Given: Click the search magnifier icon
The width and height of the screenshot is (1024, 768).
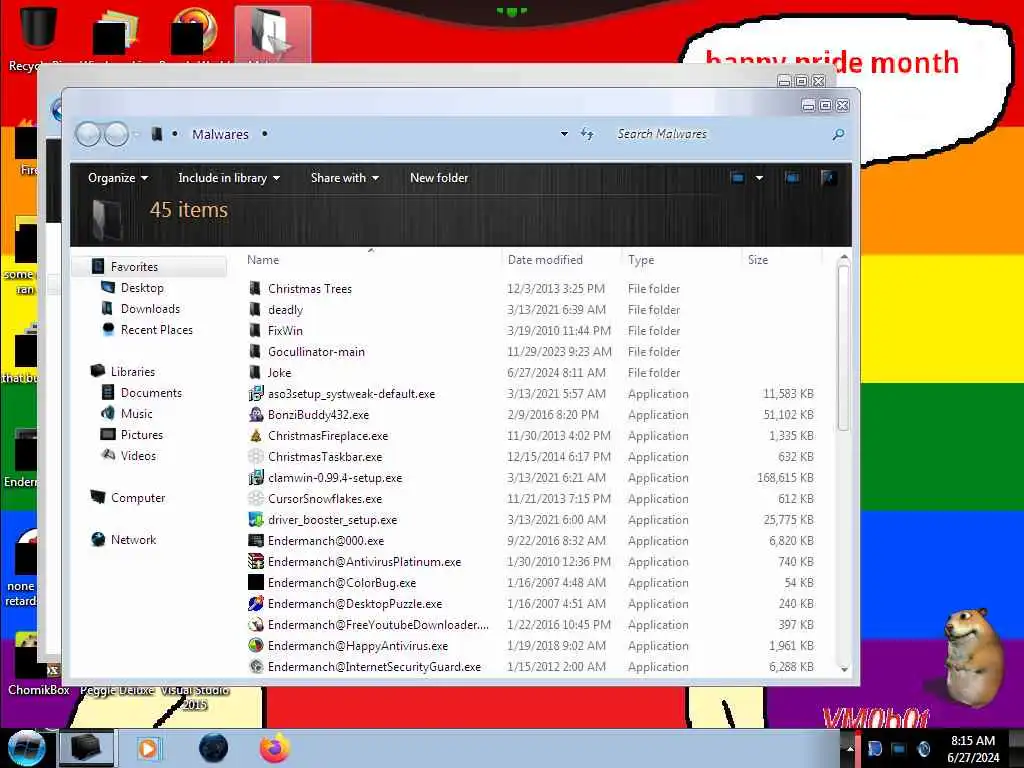Looking at the screenshot, I should 838,135.
